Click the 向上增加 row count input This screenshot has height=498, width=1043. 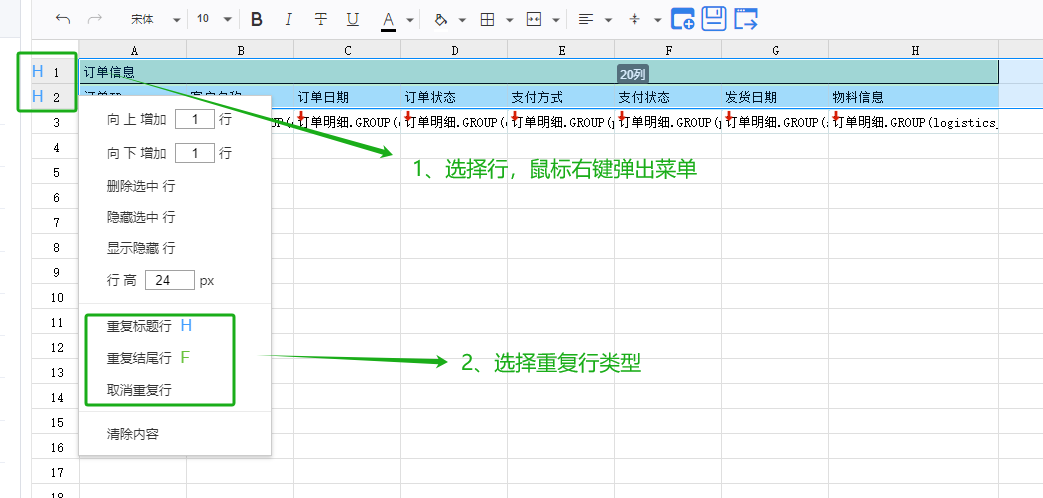coord(195,120)
